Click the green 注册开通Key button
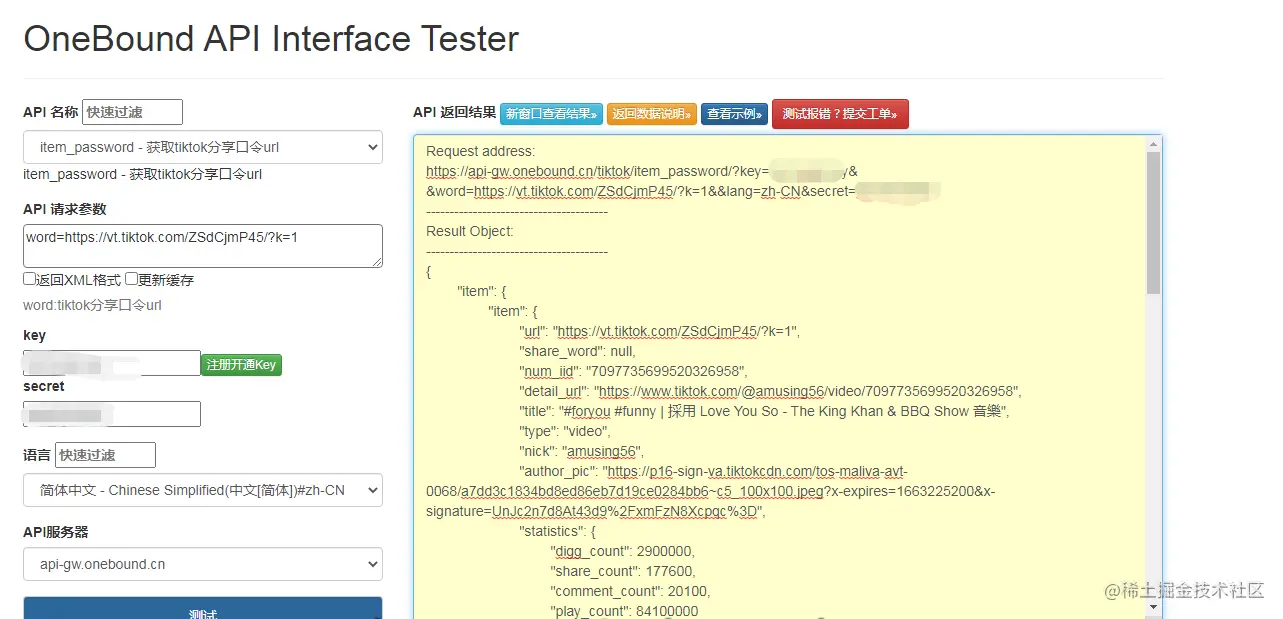This screenshot has height=619, width=1283. 241,365
